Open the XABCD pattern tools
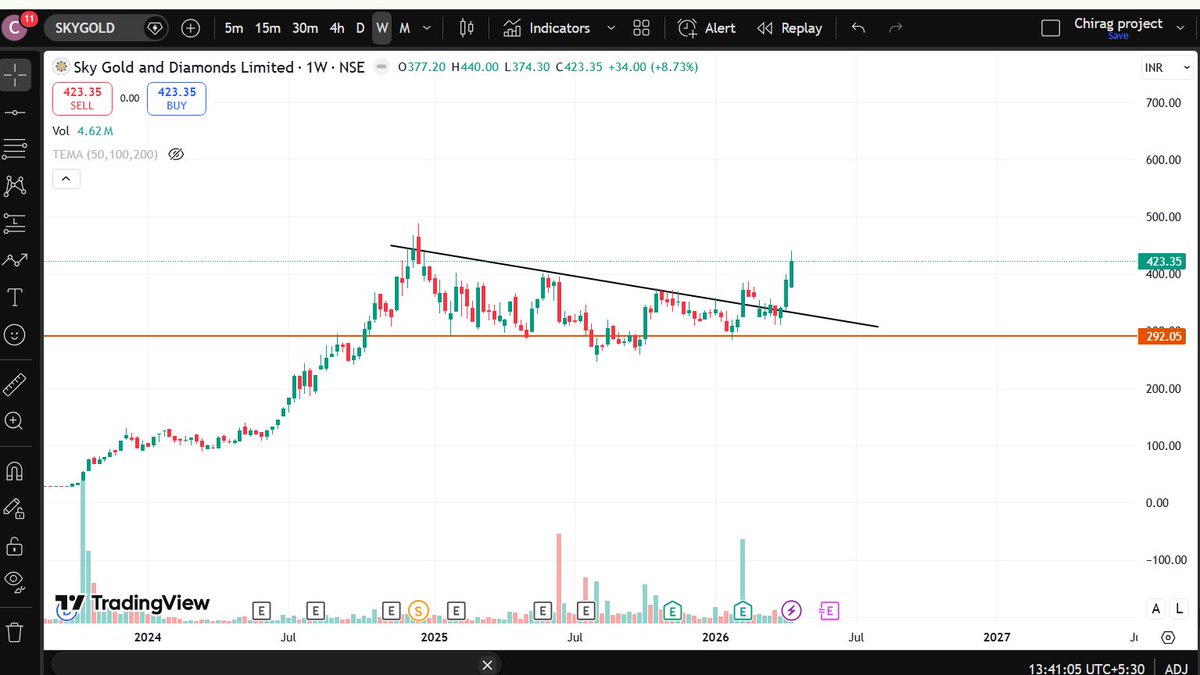The height and width of the screenshot is (675, 1200). click(15, 185)
